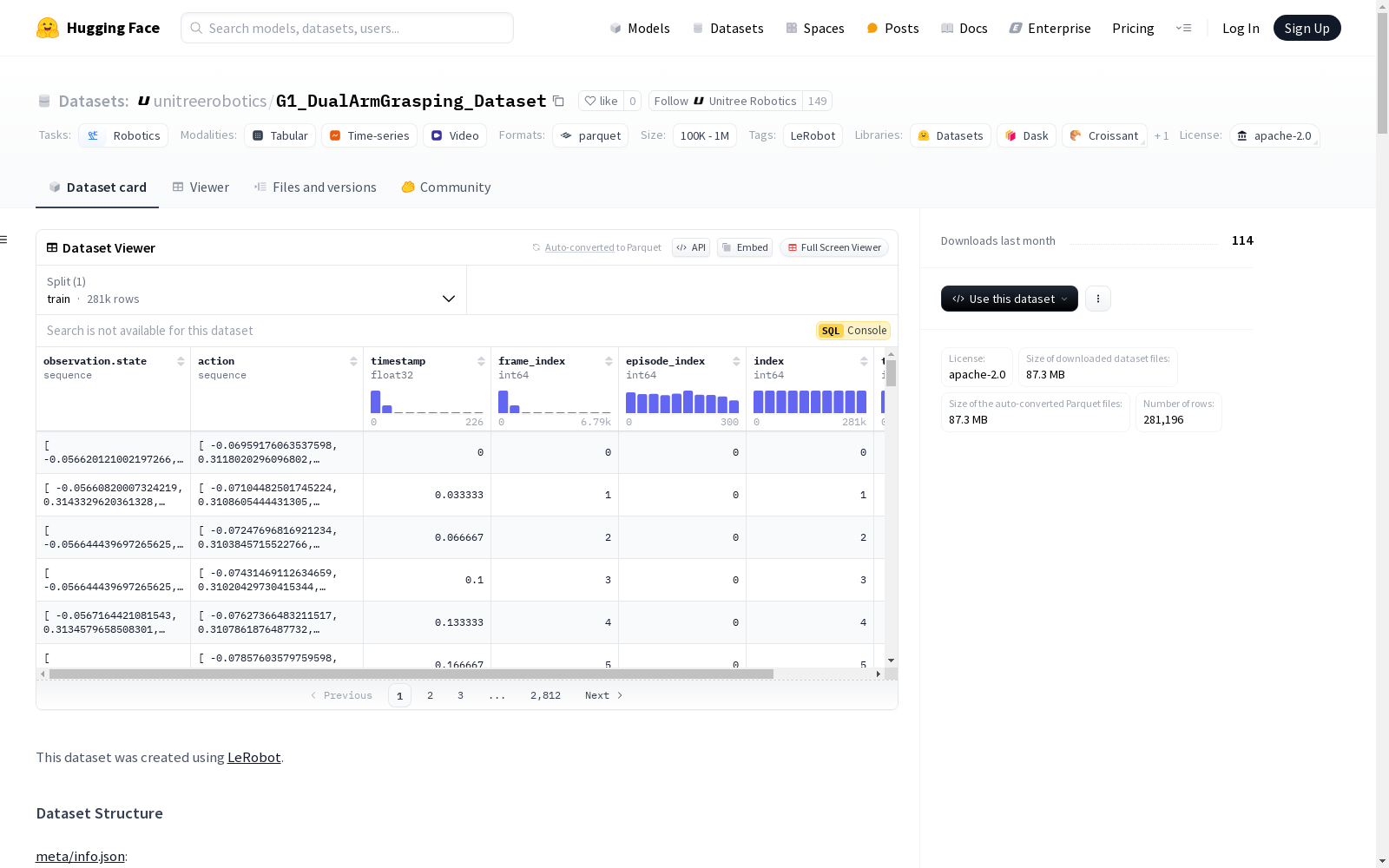Open the LeRobot link in description
1389x868 pixels.
pos(253,758)
